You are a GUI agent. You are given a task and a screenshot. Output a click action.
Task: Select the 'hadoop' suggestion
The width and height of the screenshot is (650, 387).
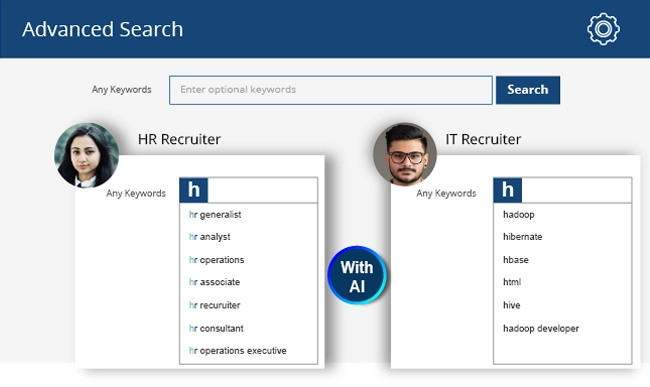coord(519,215)
